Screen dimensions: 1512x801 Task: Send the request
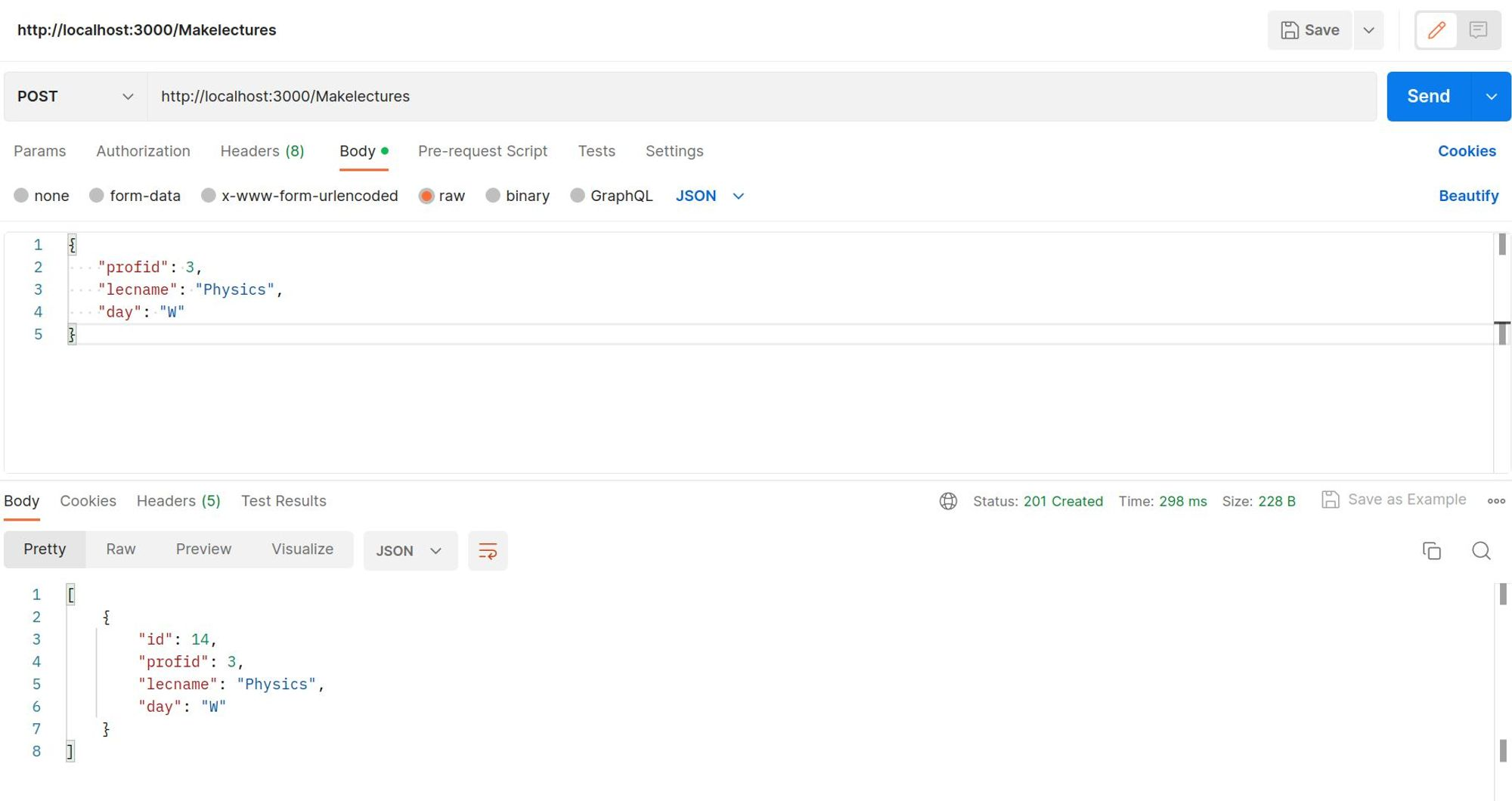point(1429,97)
